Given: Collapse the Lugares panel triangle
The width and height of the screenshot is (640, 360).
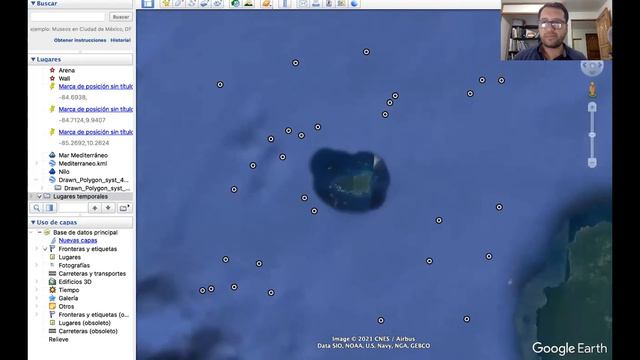Looking at the screenshot, I should point(33,60).
